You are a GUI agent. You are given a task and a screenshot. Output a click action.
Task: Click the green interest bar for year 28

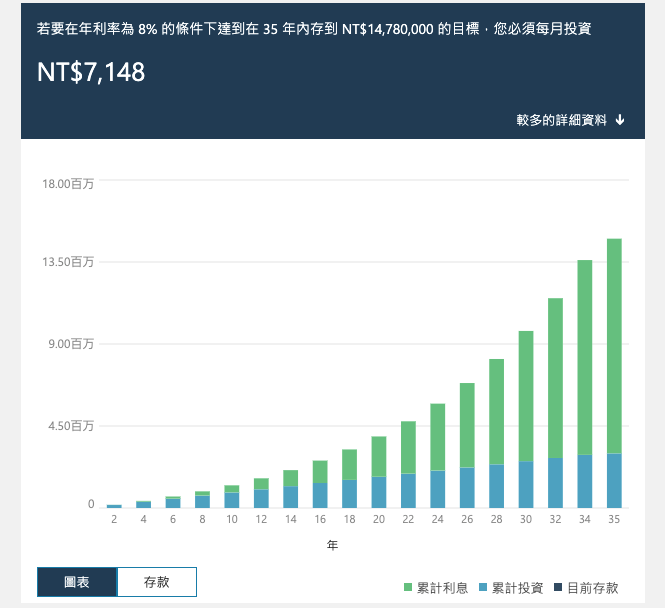(497, 412)
